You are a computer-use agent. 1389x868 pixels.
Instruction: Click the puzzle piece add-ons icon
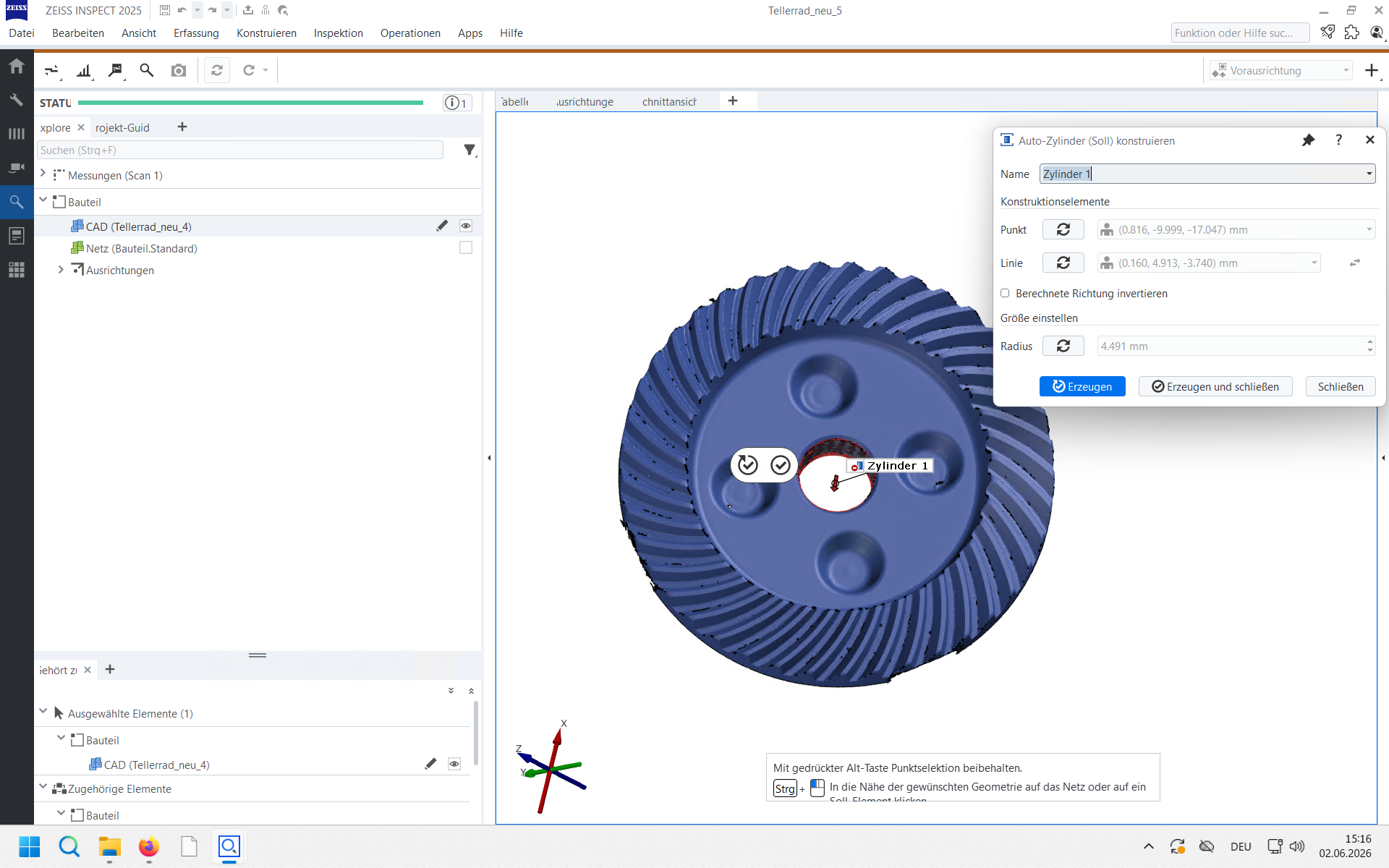click(x=1352, y=33)
